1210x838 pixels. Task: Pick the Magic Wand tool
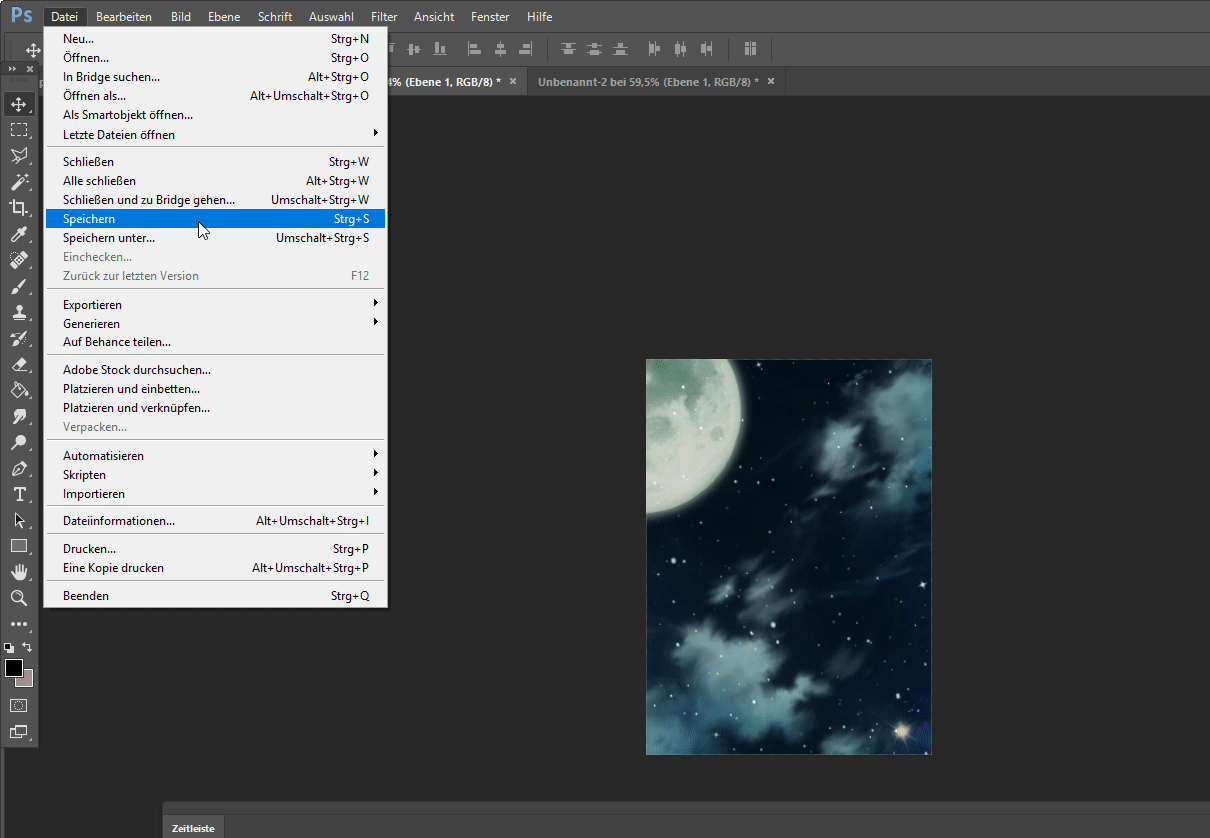(18, 182)
